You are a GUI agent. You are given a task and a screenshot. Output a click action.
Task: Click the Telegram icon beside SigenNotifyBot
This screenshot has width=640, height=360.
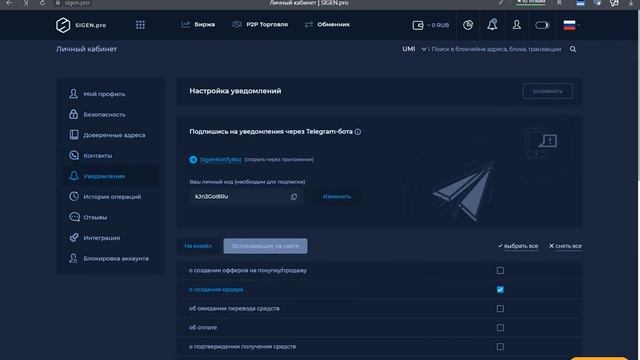pos(193,160)
